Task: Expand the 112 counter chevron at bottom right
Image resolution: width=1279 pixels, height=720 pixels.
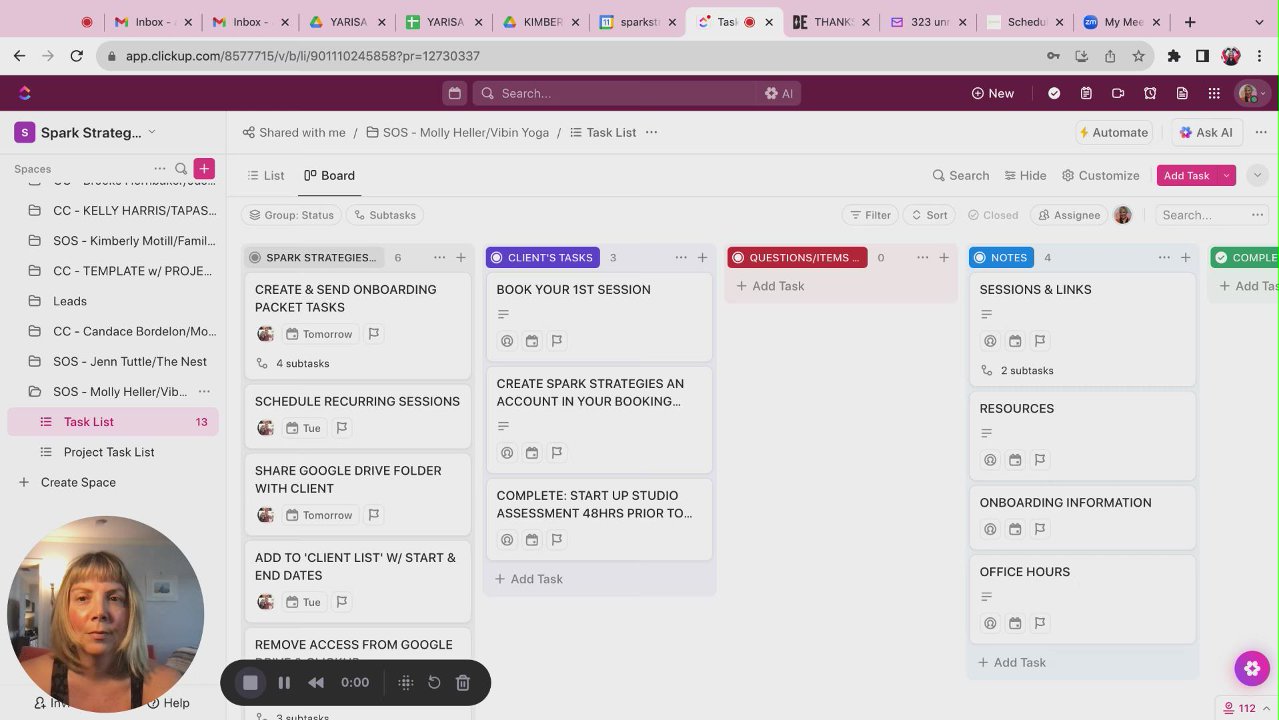Action: [x=1267, y=709]
